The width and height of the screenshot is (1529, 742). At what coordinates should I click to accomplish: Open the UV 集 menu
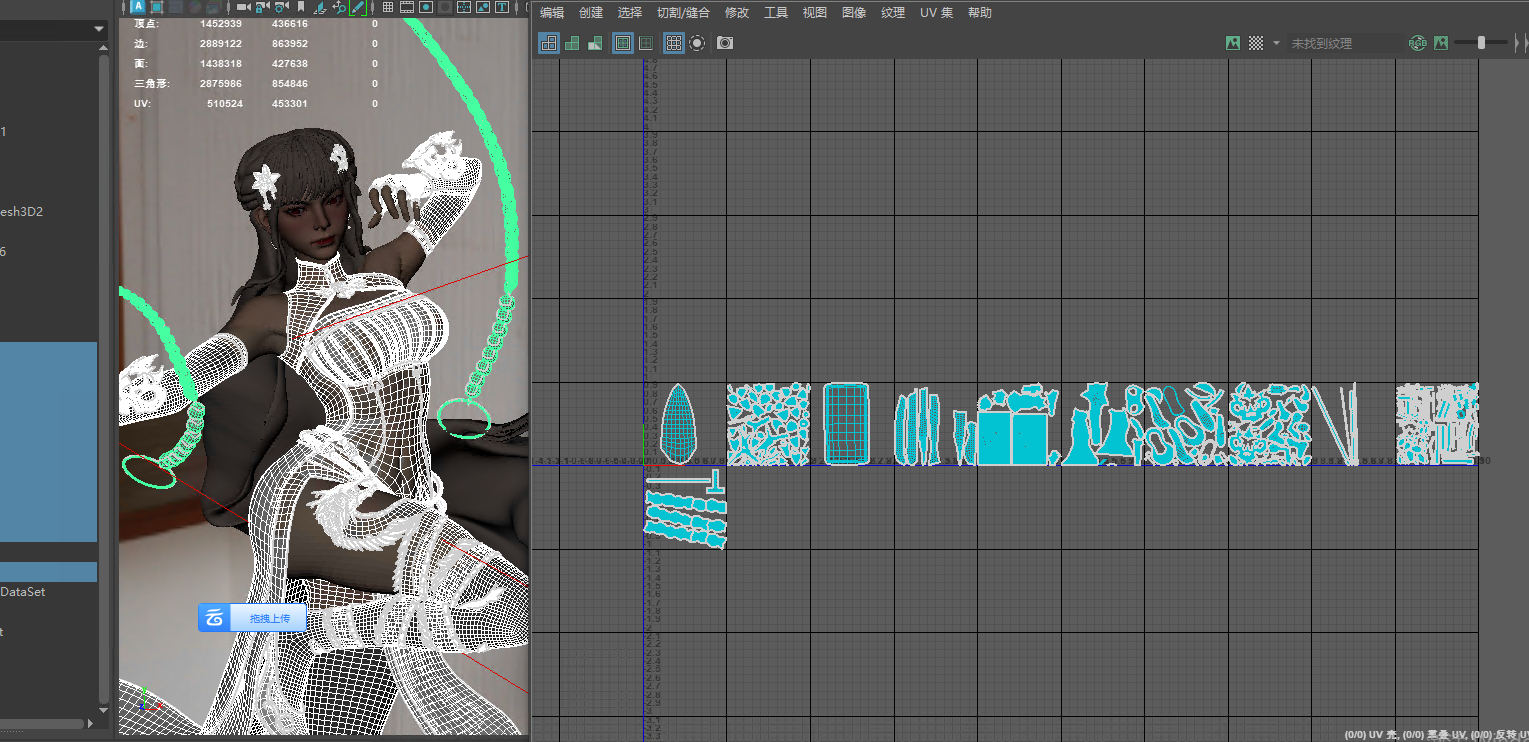[x=937, y=13]
